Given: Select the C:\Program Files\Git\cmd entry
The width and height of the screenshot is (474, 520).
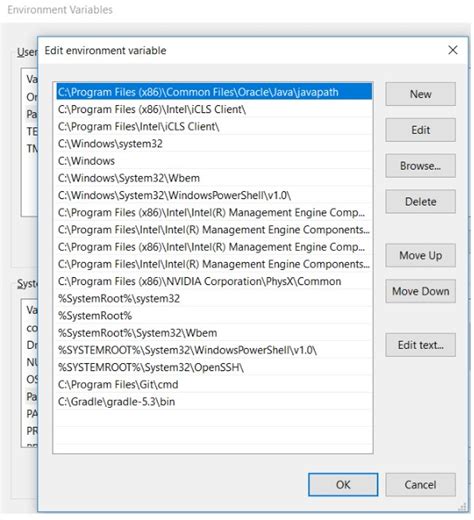Looking at the screenshot, I should pos(214,384).
